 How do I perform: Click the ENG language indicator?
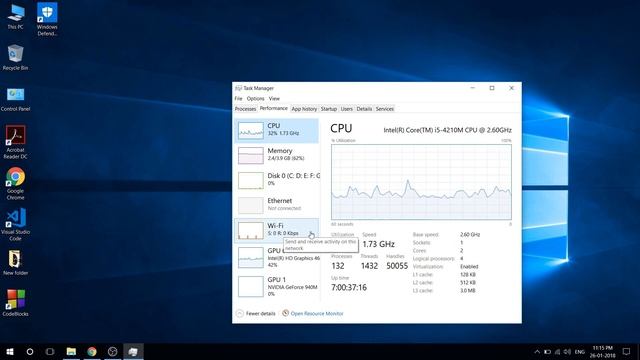click(x=580, y=352)
